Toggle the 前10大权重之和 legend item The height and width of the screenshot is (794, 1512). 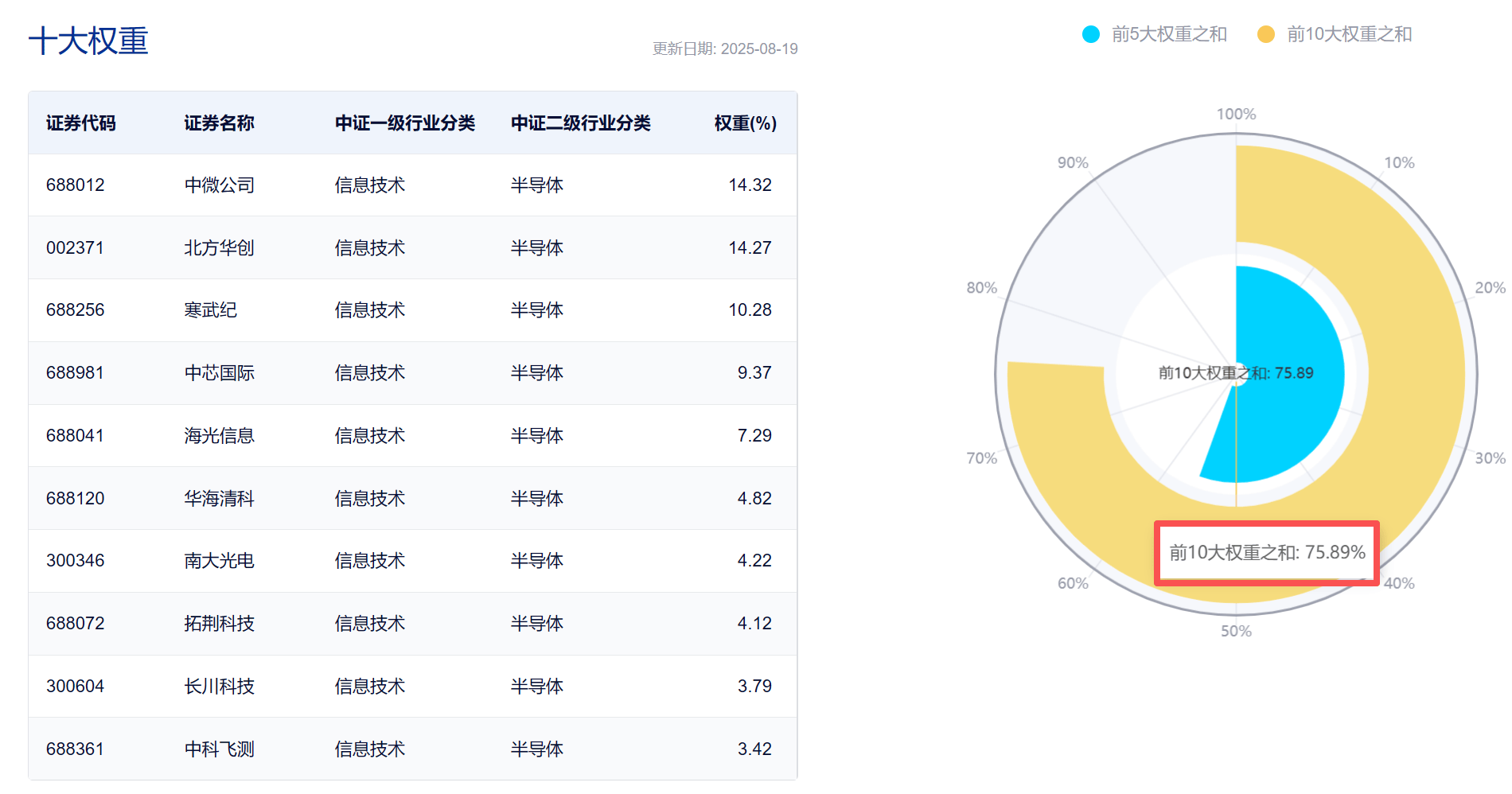point(1335,34)
